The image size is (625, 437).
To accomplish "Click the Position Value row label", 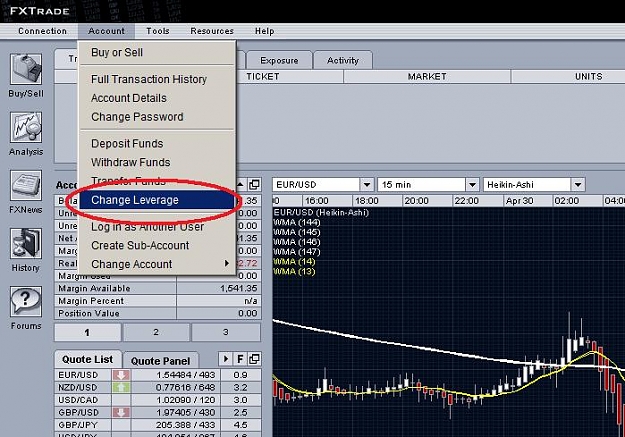I will [x=89, y=313].
